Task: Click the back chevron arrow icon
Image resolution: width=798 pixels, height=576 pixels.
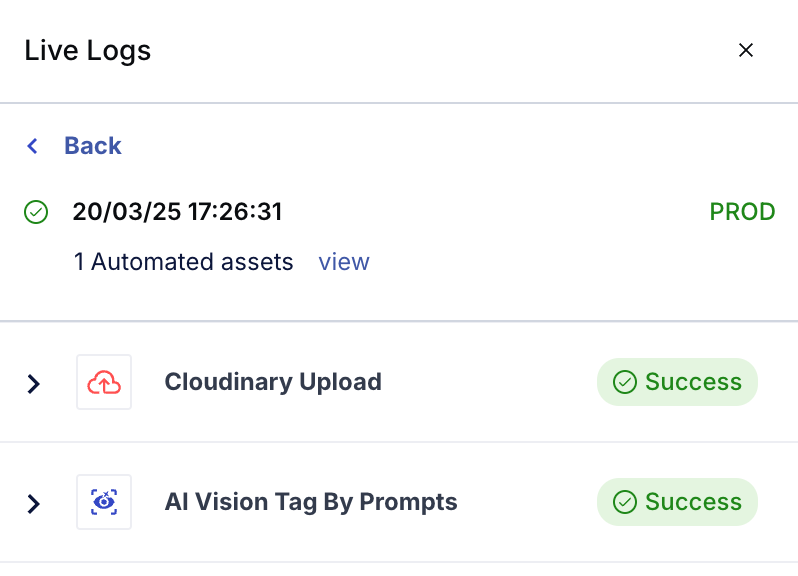Action: click(33, 146)
